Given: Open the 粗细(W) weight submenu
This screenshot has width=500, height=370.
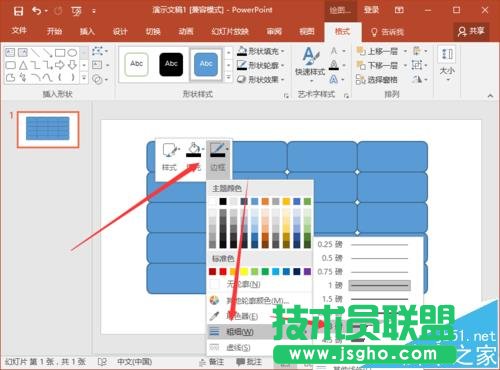Looking at the screenshot, I should click(x=259, y=332).
